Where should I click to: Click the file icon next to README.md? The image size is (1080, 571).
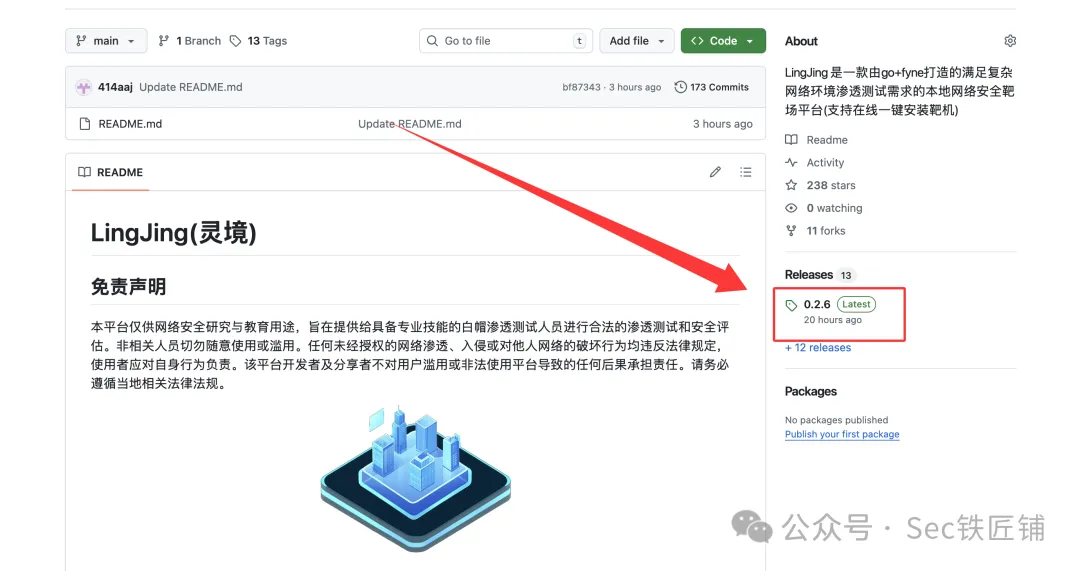pyautogui.click(x=85, y=124)
